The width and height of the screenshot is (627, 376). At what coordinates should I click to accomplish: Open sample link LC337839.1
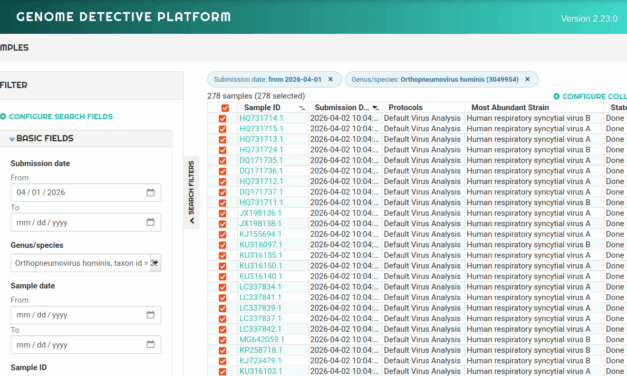(x=260, y=308)
